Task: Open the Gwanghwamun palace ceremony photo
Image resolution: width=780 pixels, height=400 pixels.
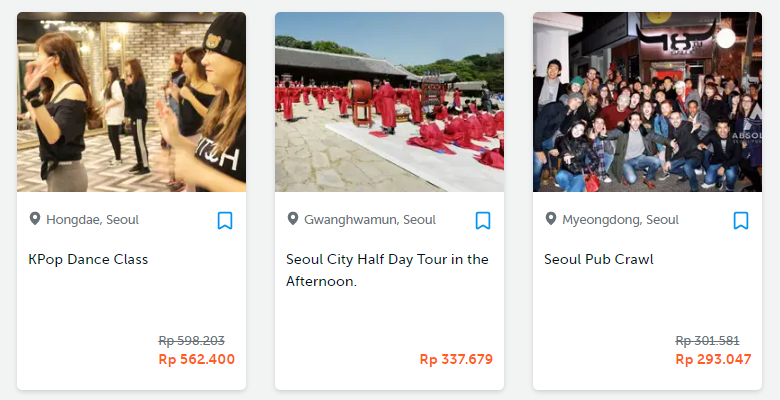Action: 389,102
